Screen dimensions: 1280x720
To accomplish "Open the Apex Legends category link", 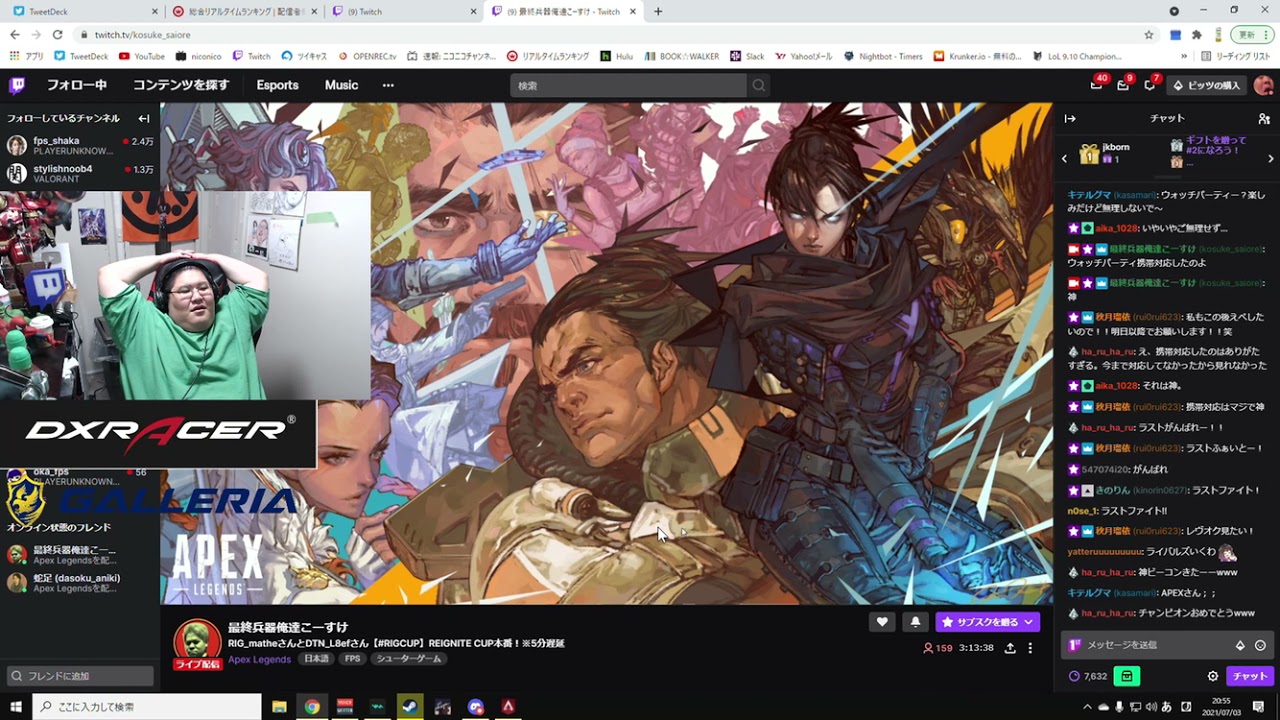I will [x=259, y=660].
